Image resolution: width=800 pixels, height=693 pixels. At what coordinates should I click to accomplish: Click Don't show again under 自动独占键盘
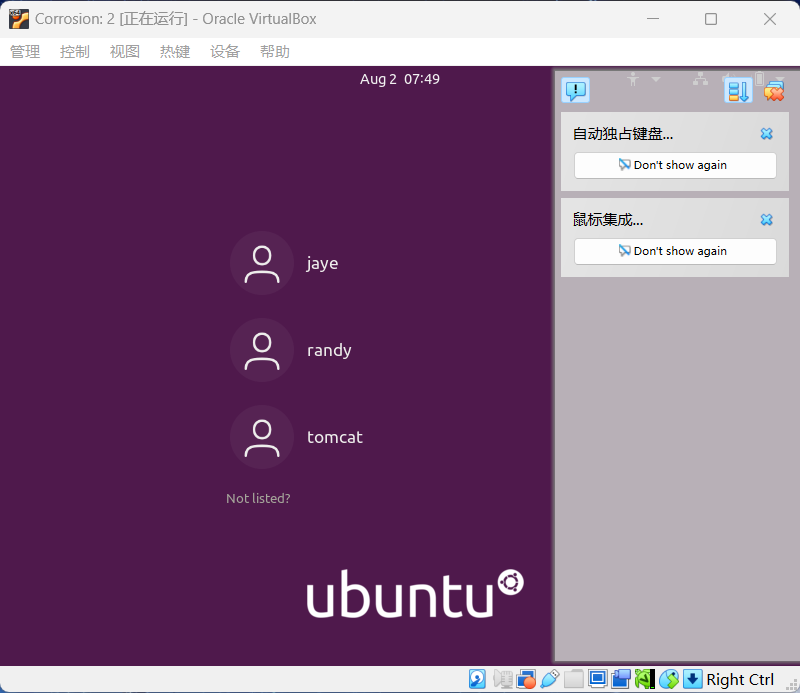pyautogui.click(x=675, y=165)
